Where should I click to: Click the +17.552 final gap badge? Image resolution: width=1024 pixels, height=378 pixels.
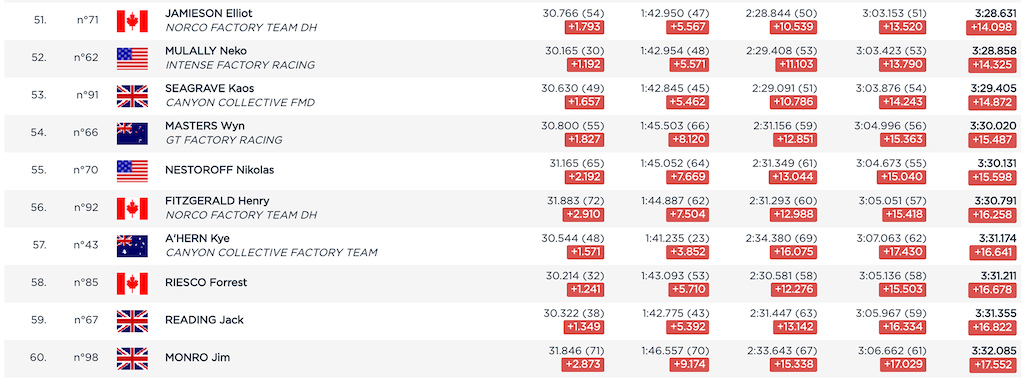[992, 366]
